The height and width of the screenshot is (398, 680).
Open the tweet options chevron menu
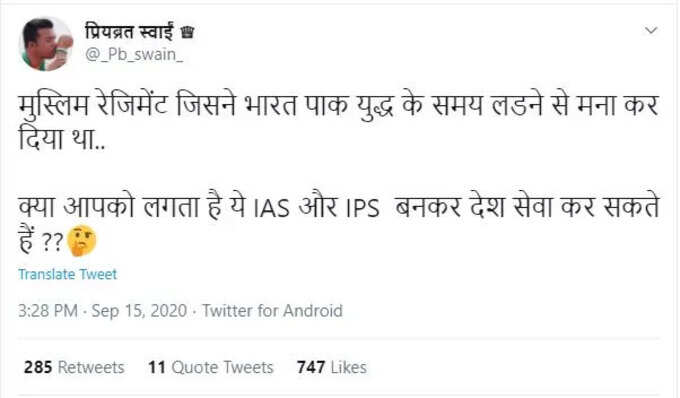pyautogui.click(x=651, y=30)
